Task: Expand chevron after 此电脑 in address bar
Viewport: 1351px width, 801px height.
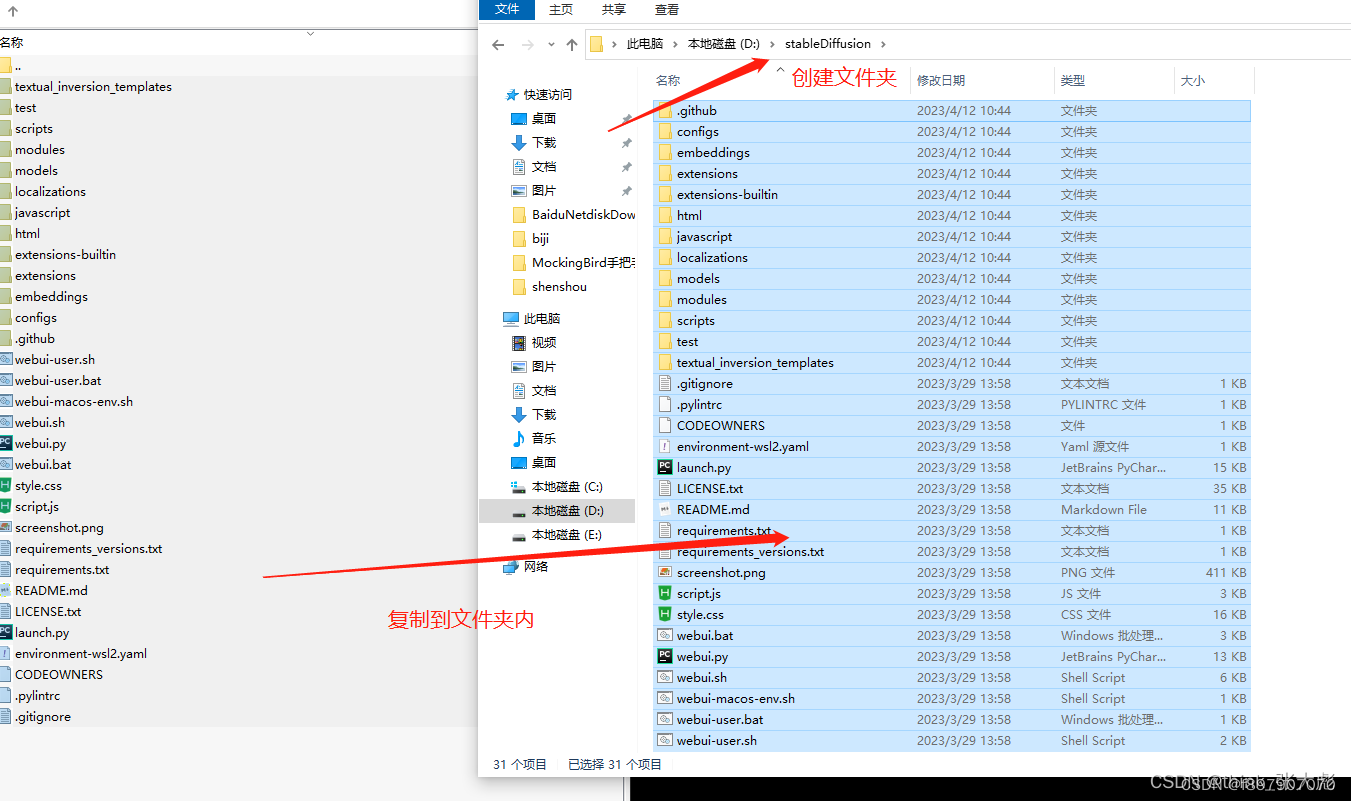Action: tap(675, 44)
